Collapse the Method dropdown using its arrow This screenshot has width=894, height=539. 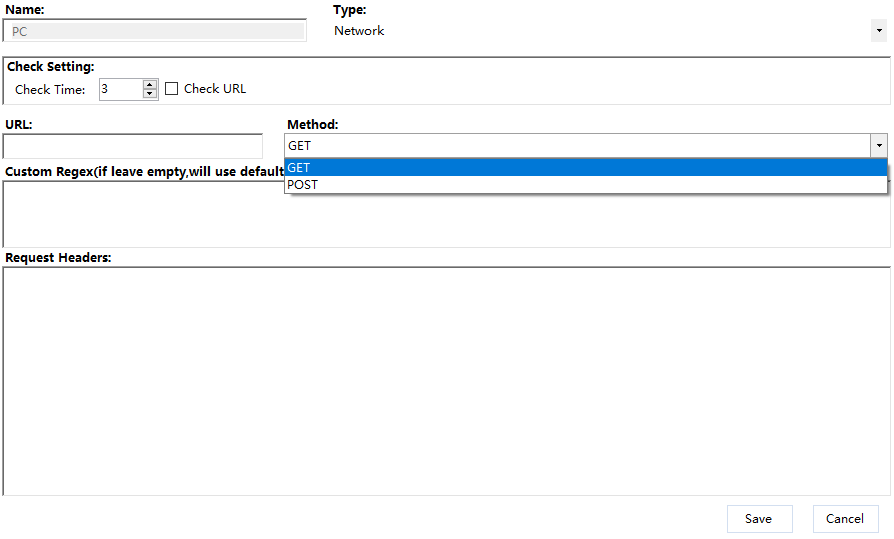point(879,146)
